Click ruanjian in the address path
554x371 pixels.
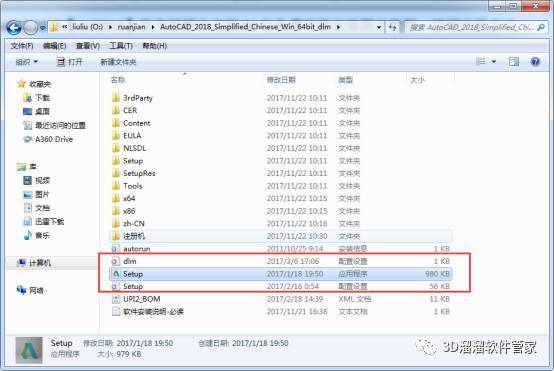coord(131,27)
